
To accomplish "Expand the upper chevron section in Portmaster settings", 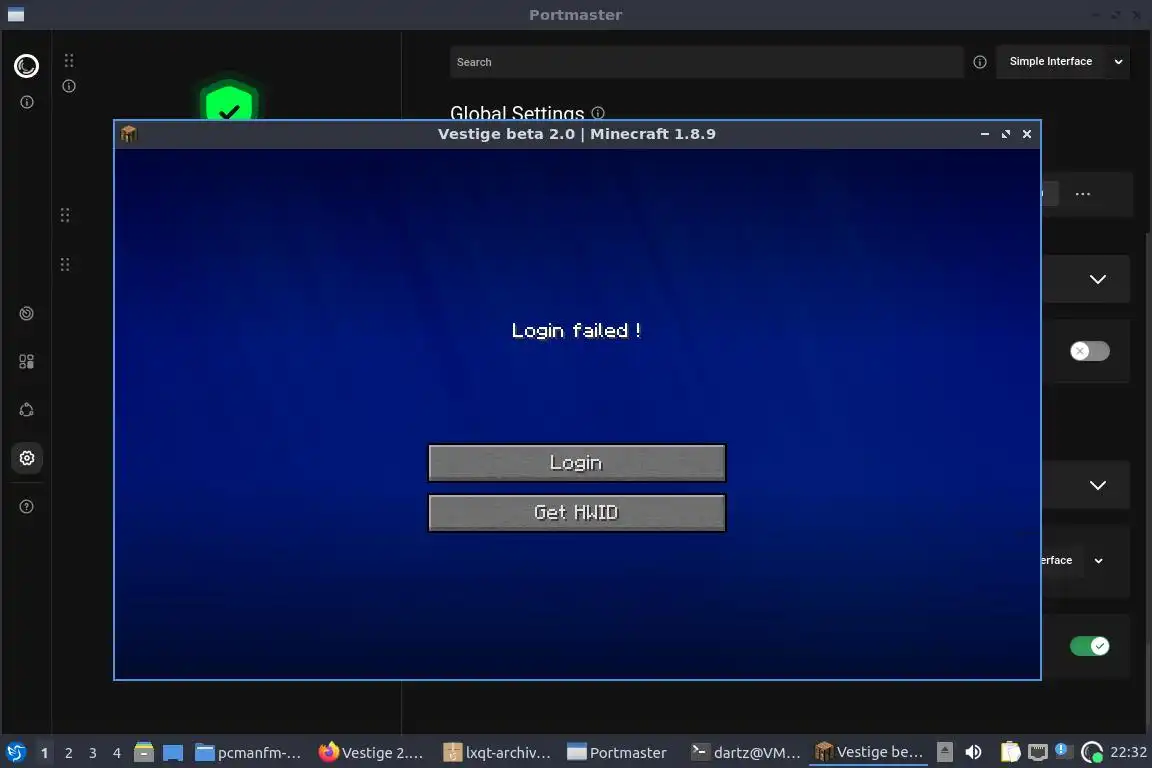I will tap(1098, 279).
